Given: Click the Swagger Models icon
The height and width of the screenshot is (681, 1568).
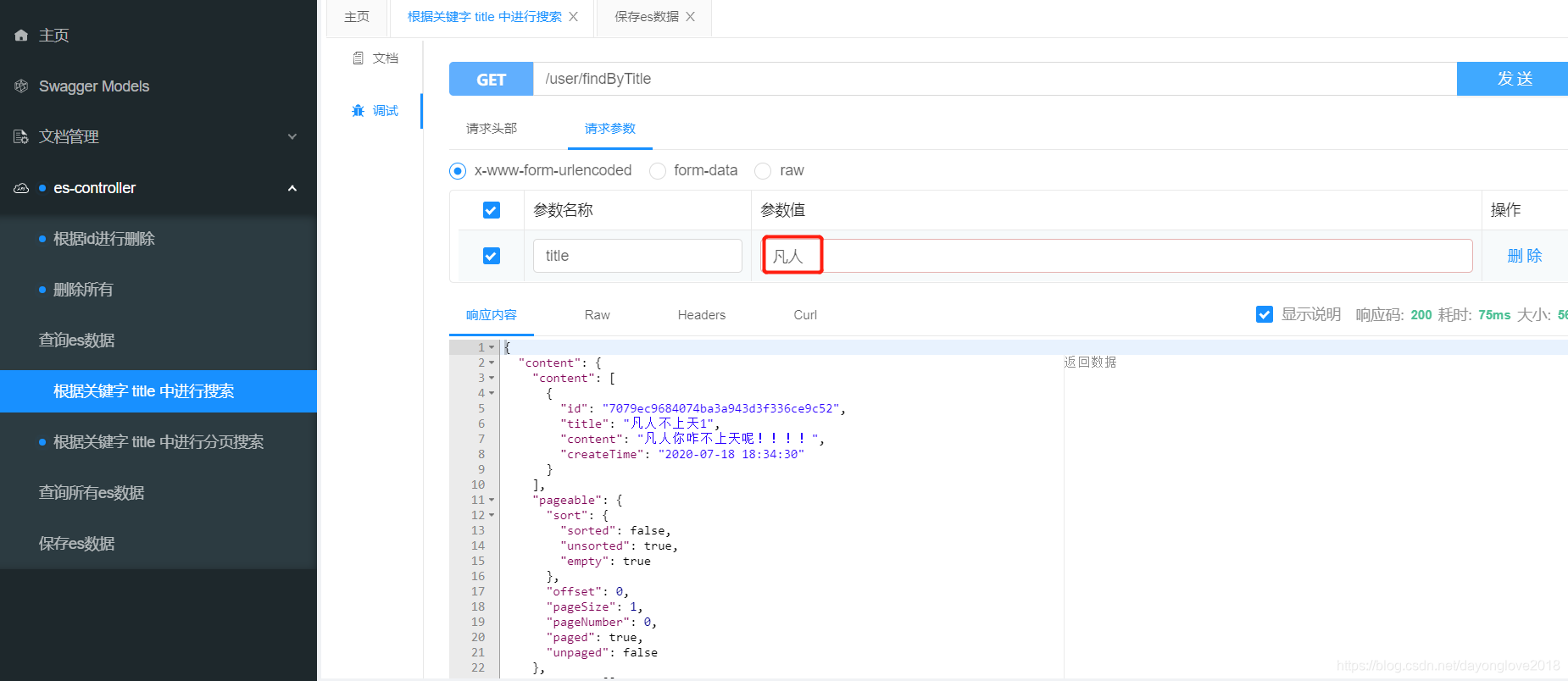Looking at the screenshot, I should tap(21, 86).
